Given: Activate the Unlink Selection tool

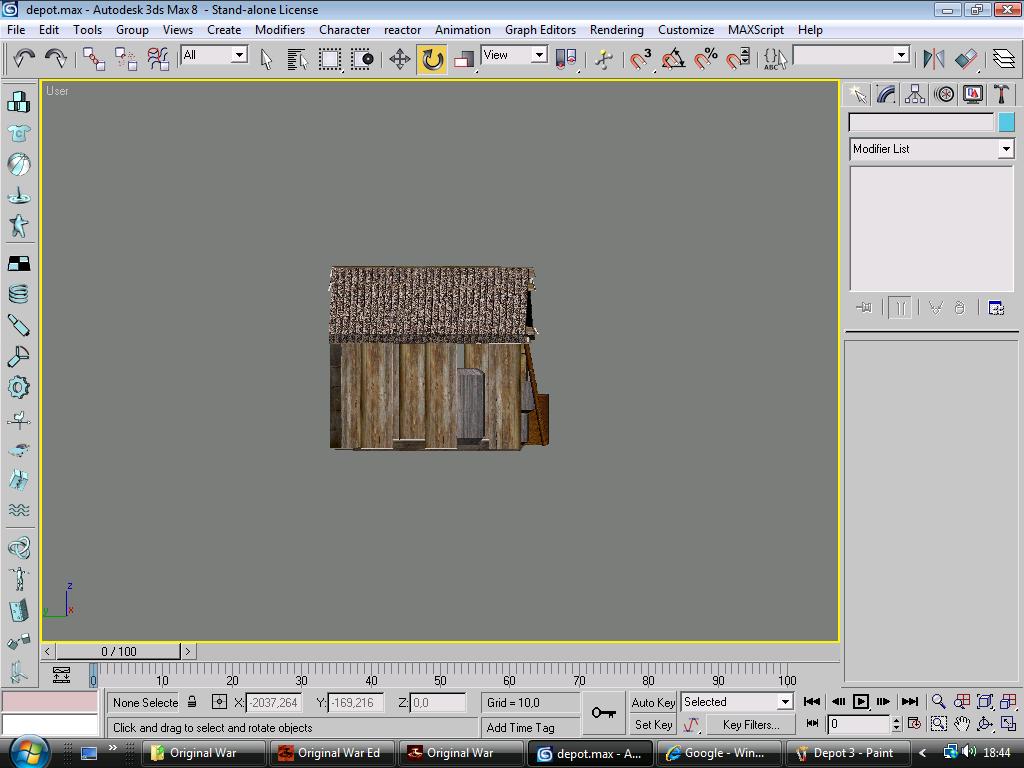Looking at the screenshot, I should click(x=125, y=59).
